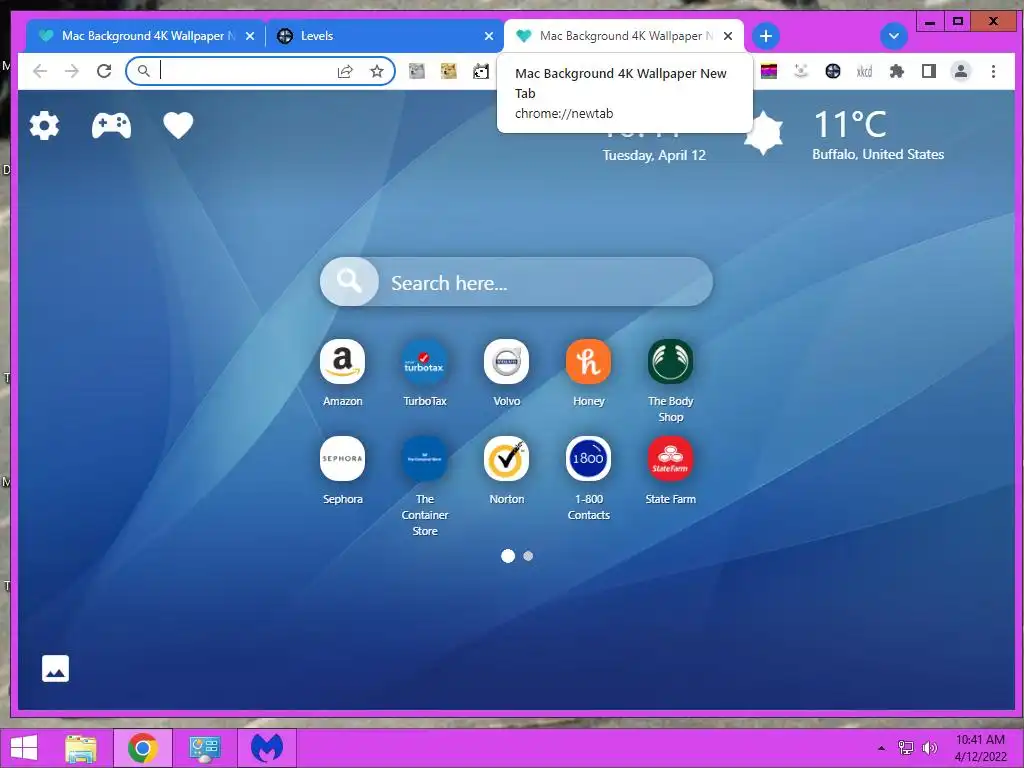Reload the current page
The height and width of the screenshot is (768, 1024).
point(104,71)
